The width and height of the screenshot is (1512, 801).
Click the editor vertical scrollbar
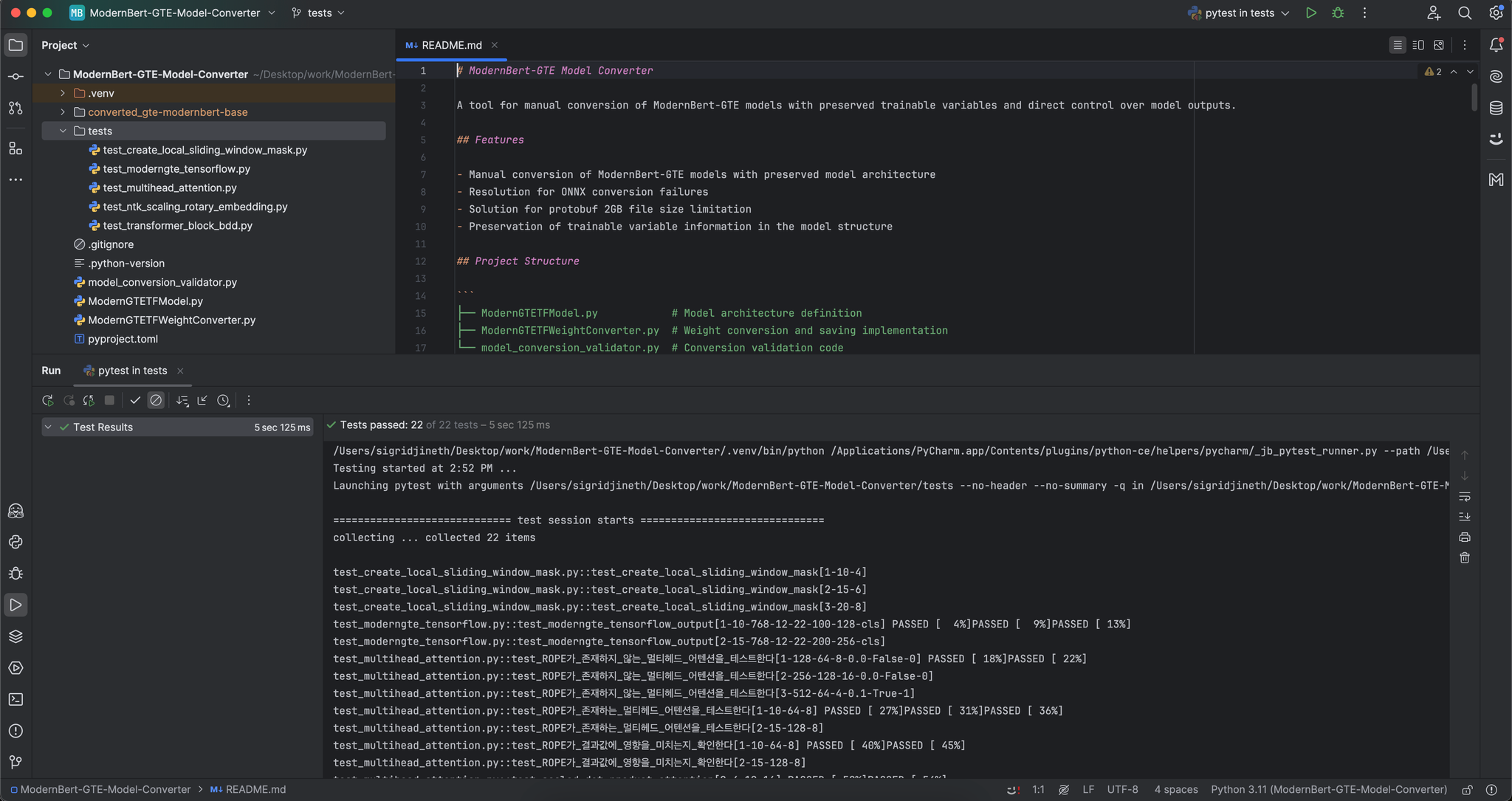click(1474, 97)
